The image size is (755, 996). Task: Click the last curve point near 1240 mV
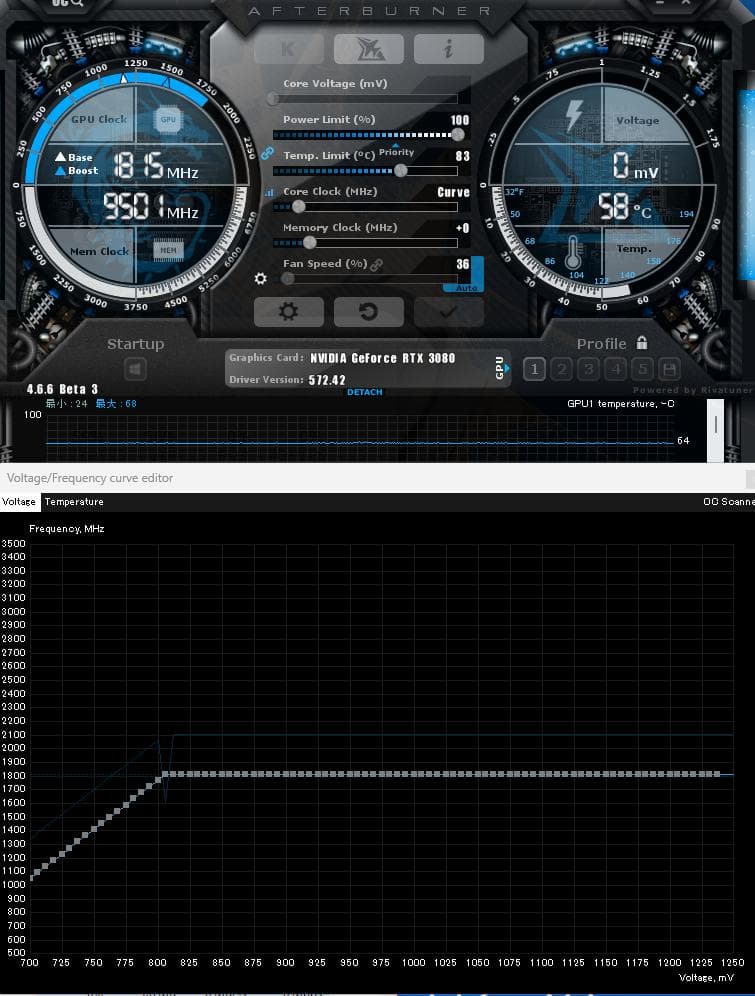coord(718,774)
